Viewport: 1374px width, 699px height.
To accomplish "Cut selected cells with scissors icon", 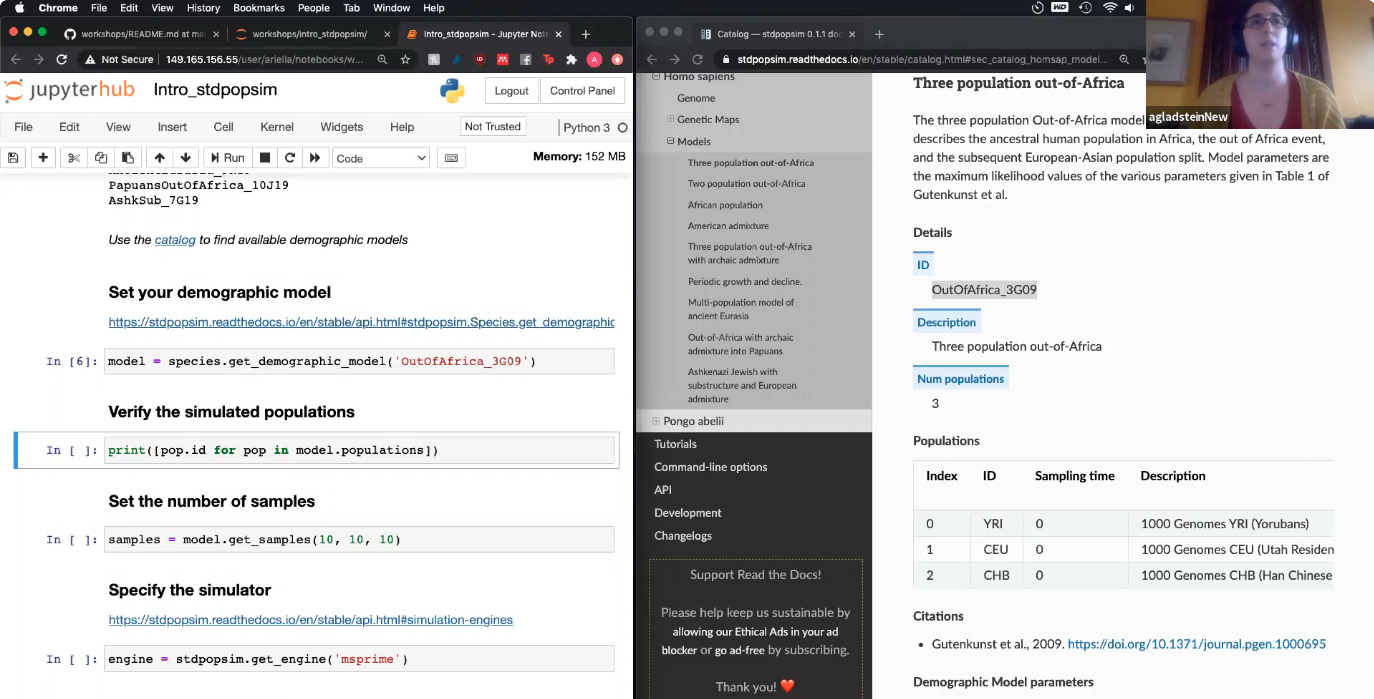I will [74, 158].
